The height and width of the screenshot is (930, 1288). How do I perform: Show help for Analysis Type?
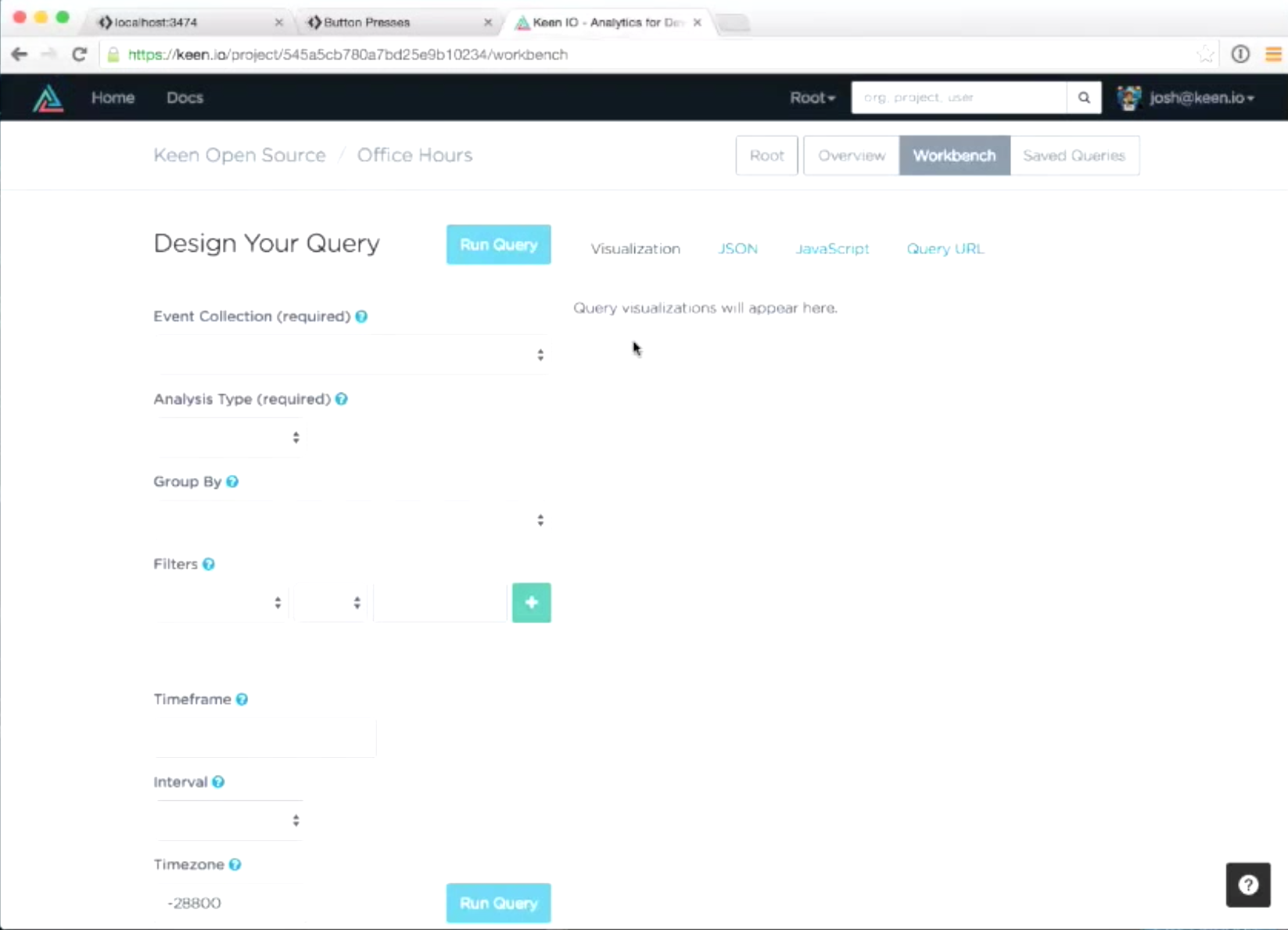pyautogui.click(x=342, y=399)
